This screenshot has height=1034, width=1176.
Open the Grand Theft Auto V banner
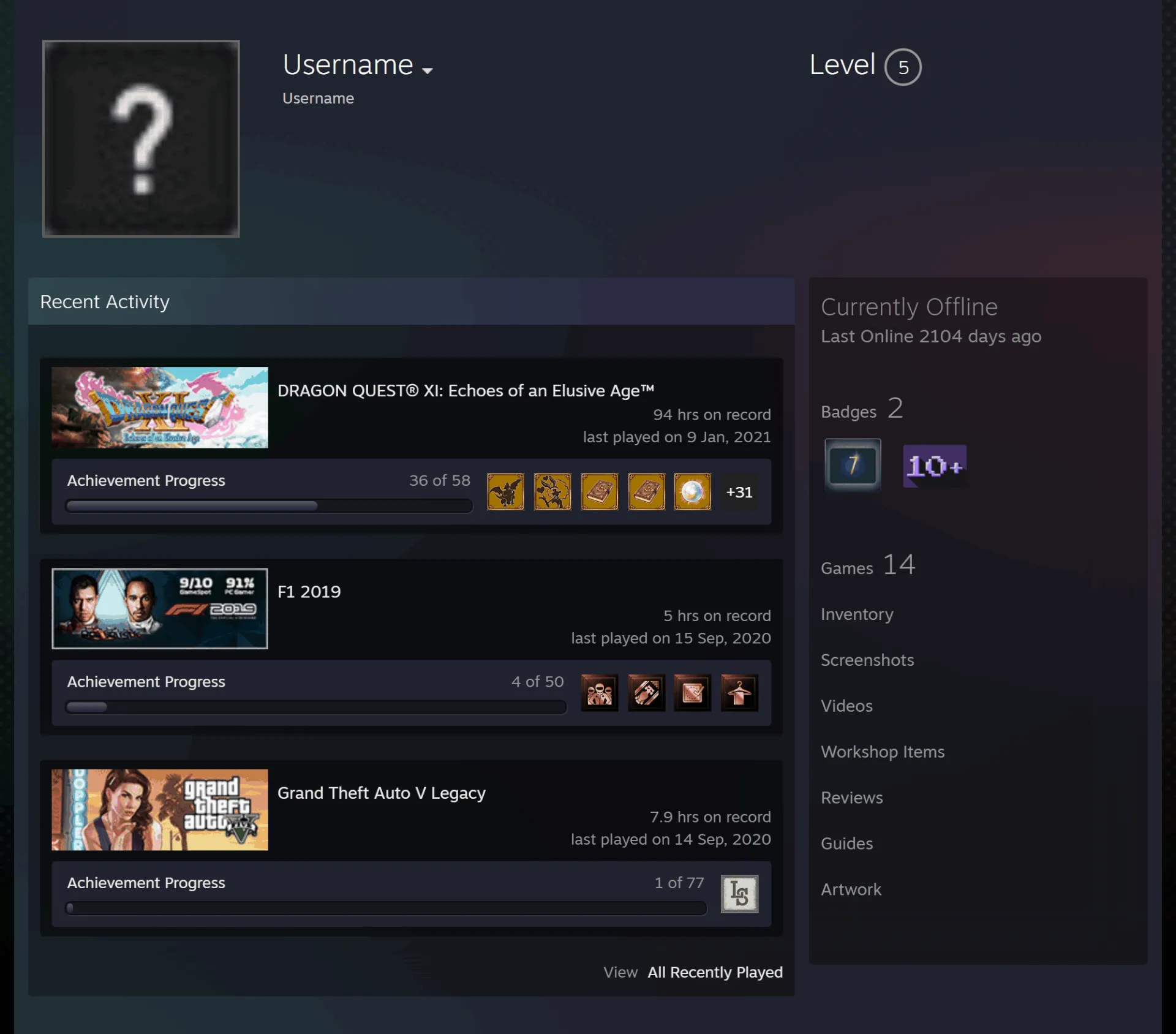coord(160,809)
